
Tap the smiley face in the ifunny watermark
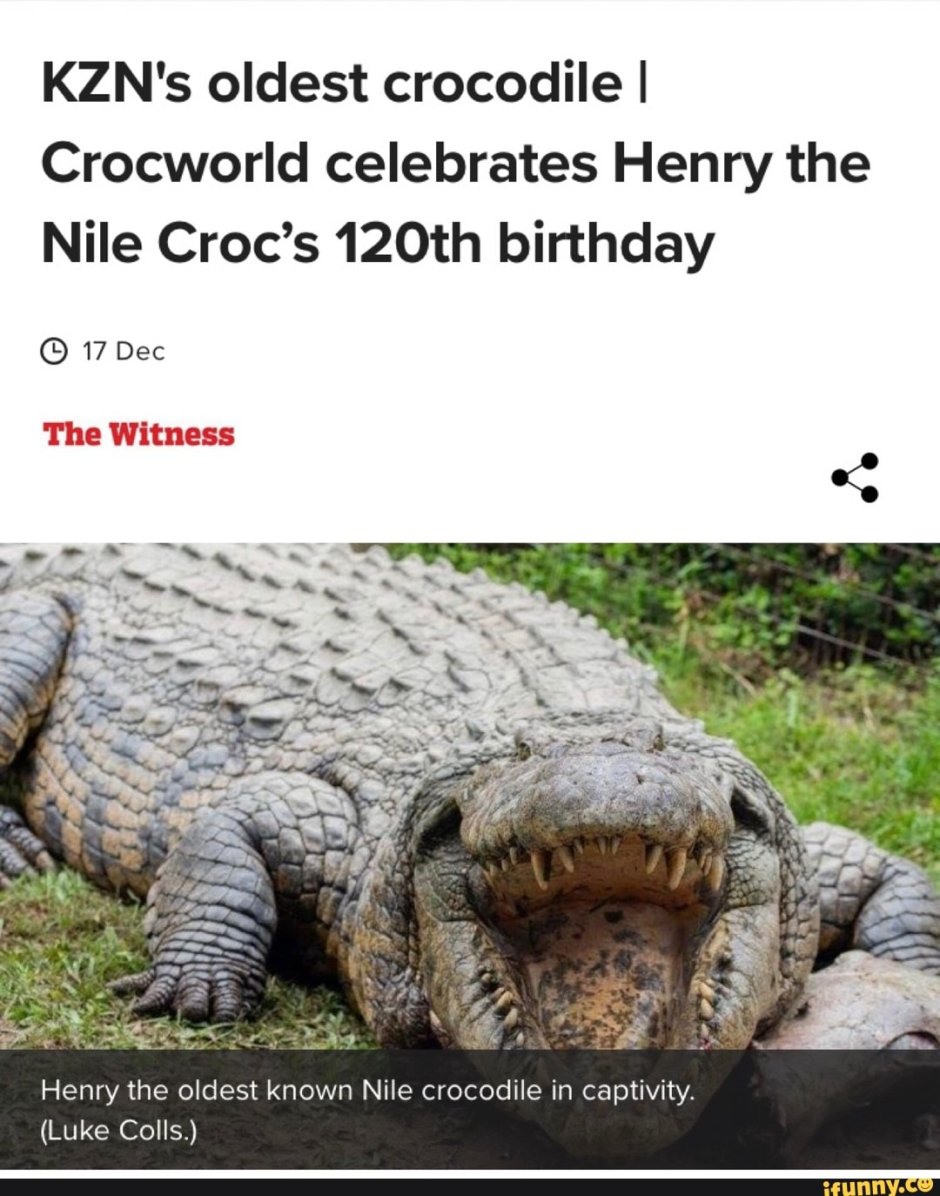[x=931, y=1185]
